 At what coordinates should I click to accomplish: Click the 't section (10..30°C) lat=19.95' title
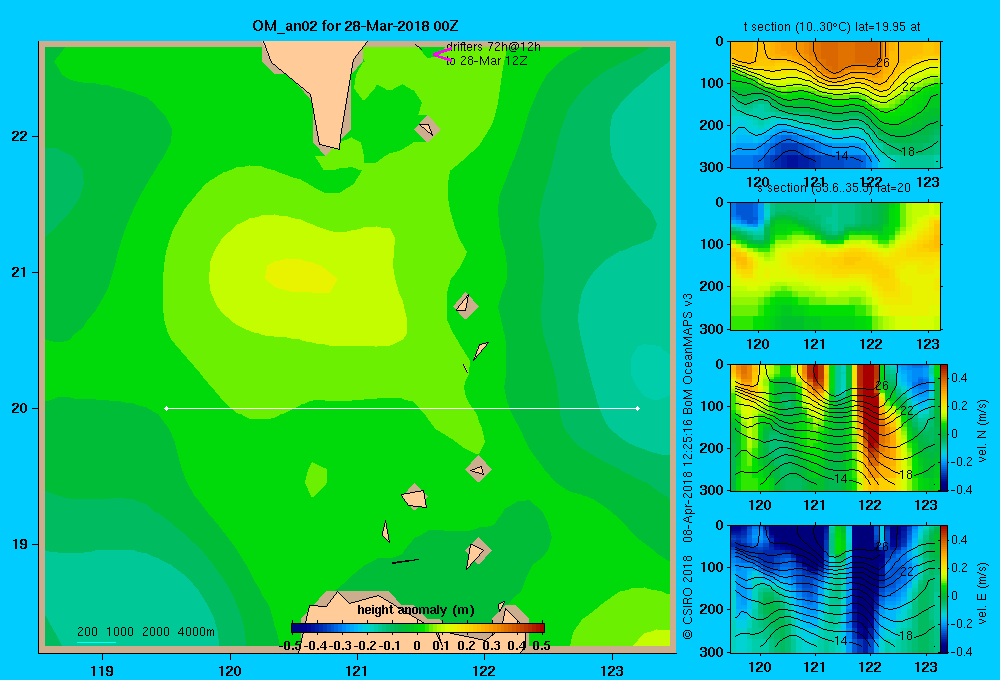click(832, 27)
